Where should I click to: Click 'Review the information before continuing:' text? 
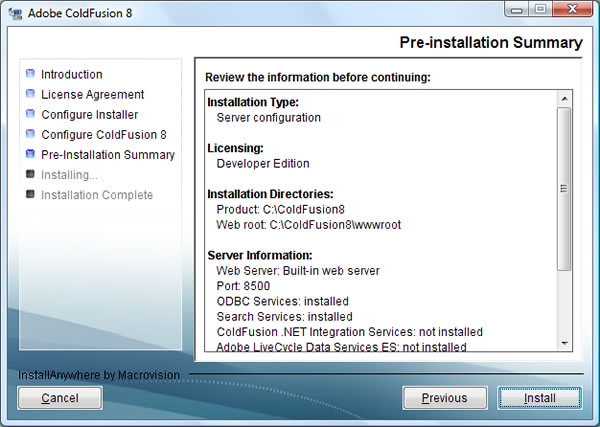(x=318, y=77)
